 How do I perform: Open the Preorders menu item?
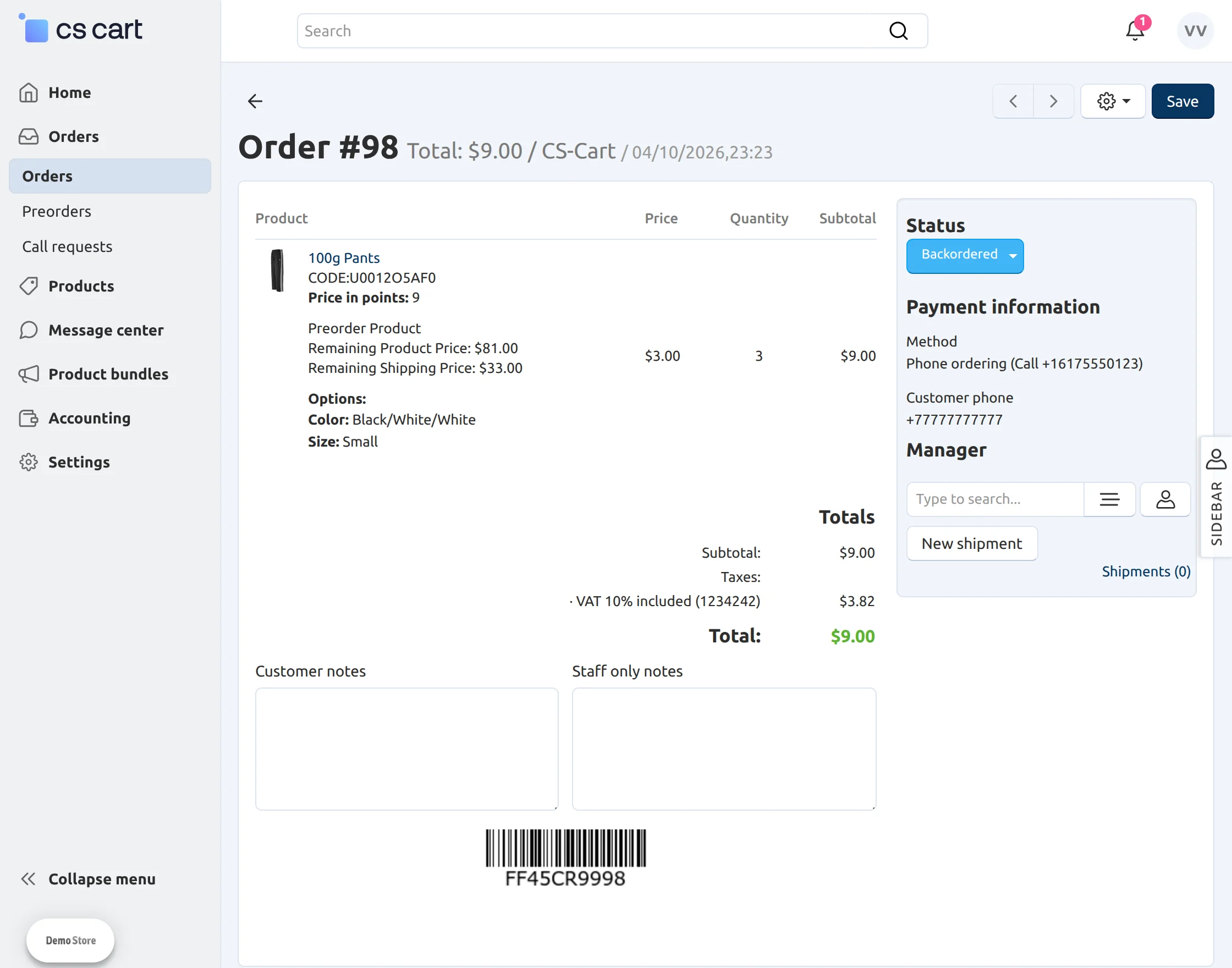(57, 211)
